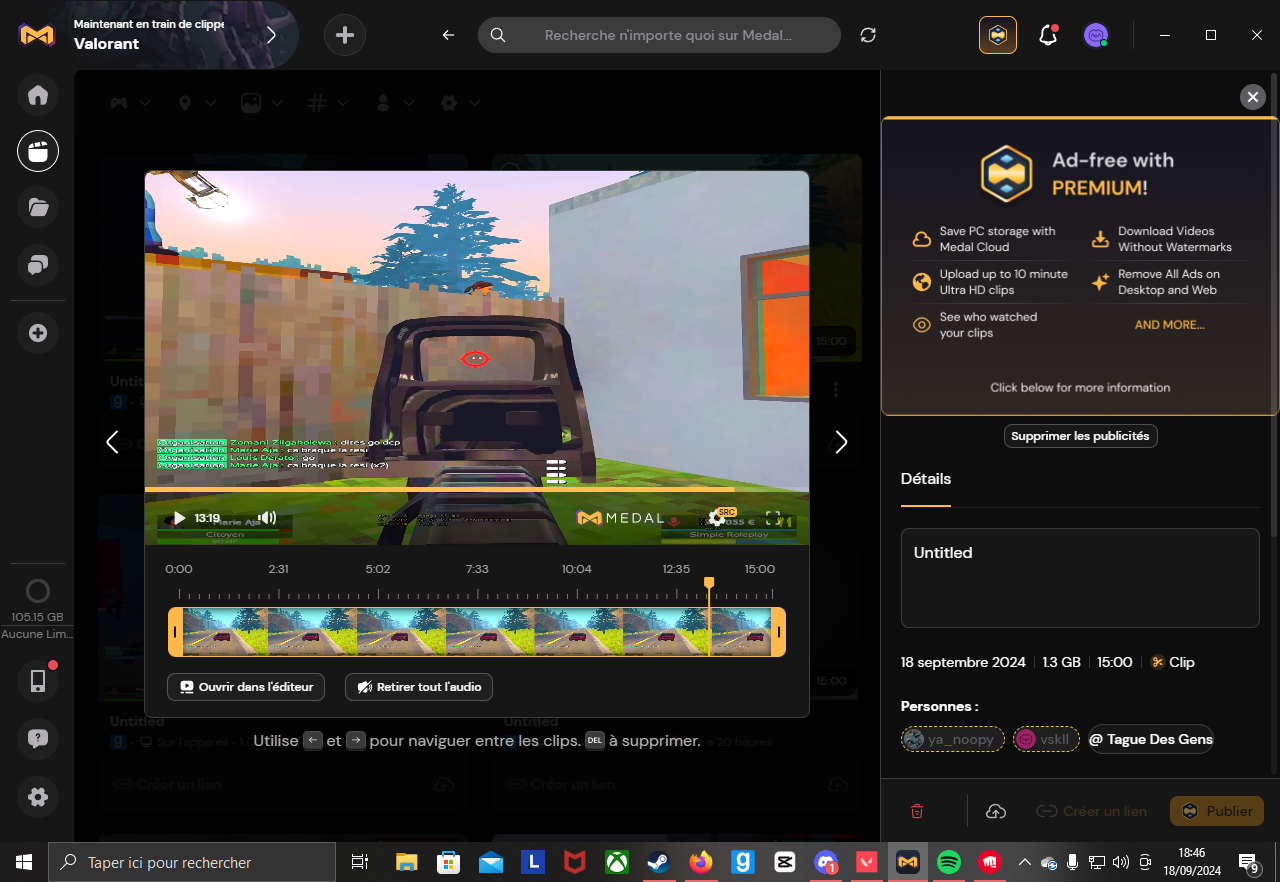1280x882 pixels.
Task: Click Ouvrir dans l'éditeur button
Action: (x=247, y=687)
